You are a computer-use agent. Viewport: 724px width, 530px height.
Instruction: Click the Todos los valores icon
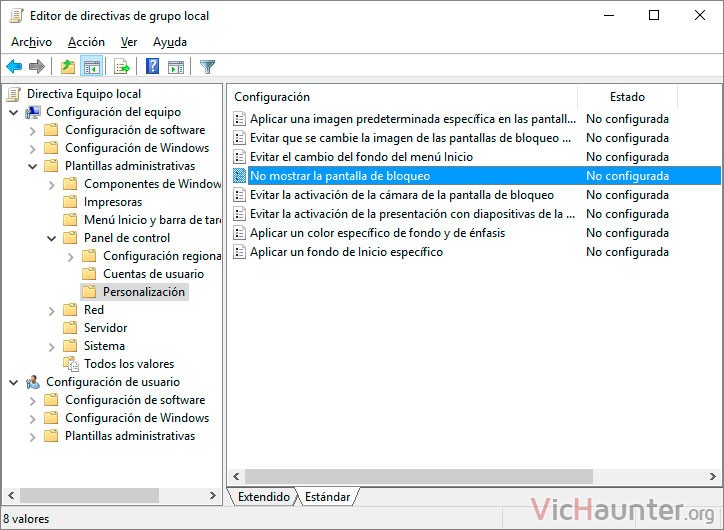71,364
